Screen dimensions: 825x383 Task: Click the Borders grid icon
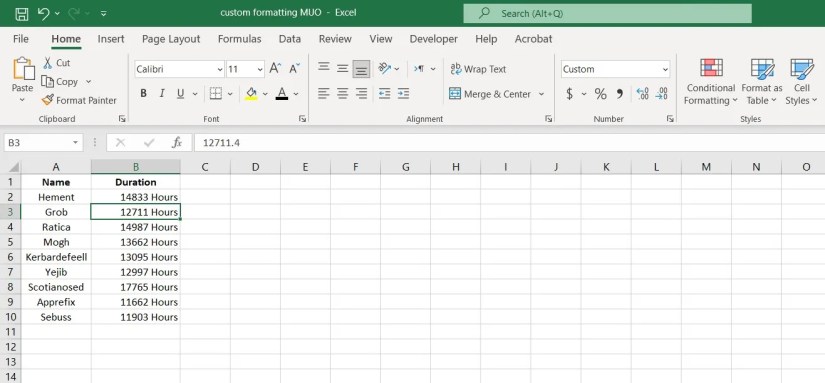point(216,94)
